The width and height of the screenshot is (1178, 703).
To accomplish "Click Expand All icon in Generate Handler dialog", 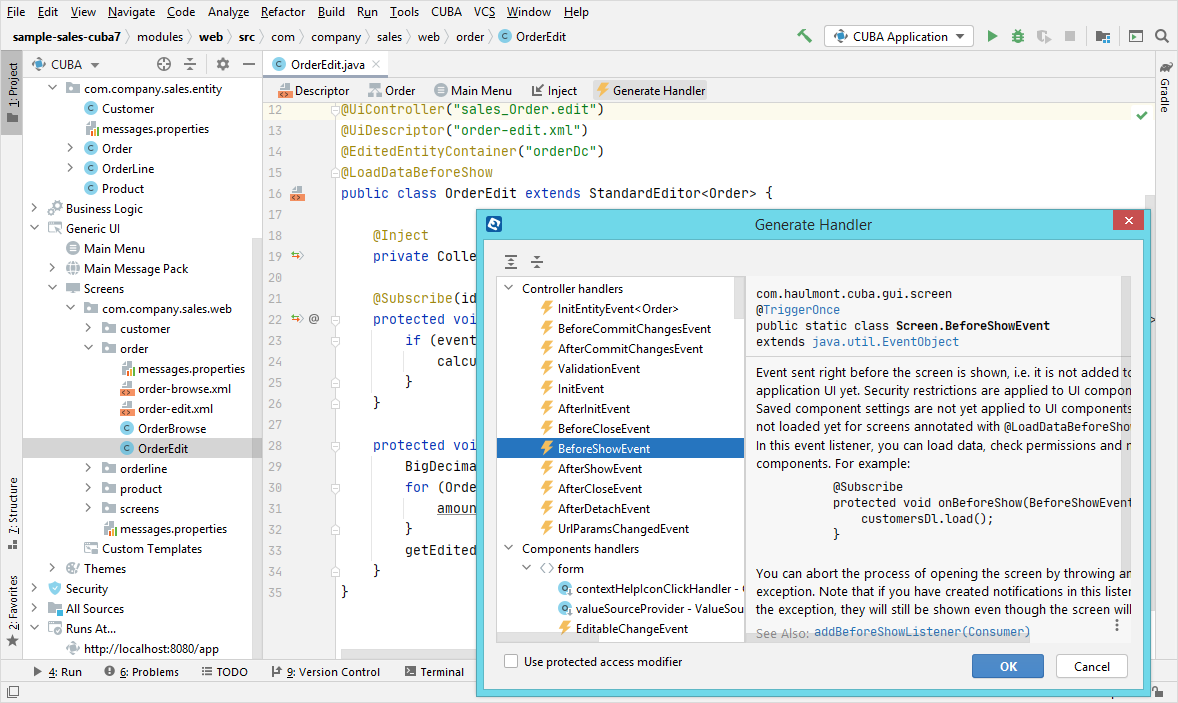I will [x=511, y=262].
